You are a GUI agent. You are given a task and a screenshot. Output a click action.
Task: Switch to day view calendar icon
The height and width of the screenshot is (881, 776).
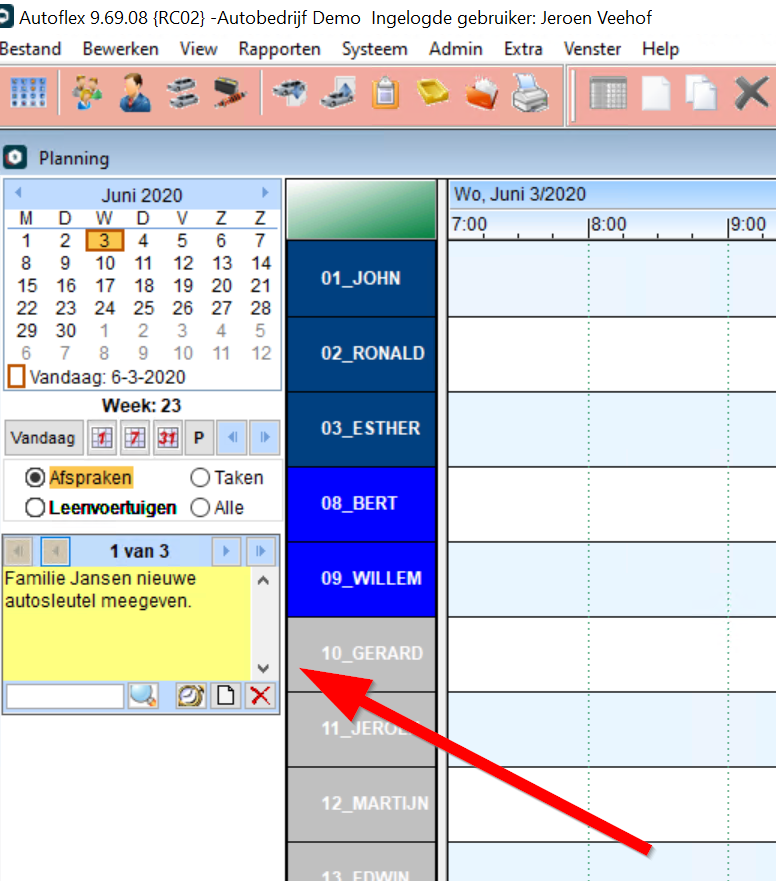(x=102, y=437)
